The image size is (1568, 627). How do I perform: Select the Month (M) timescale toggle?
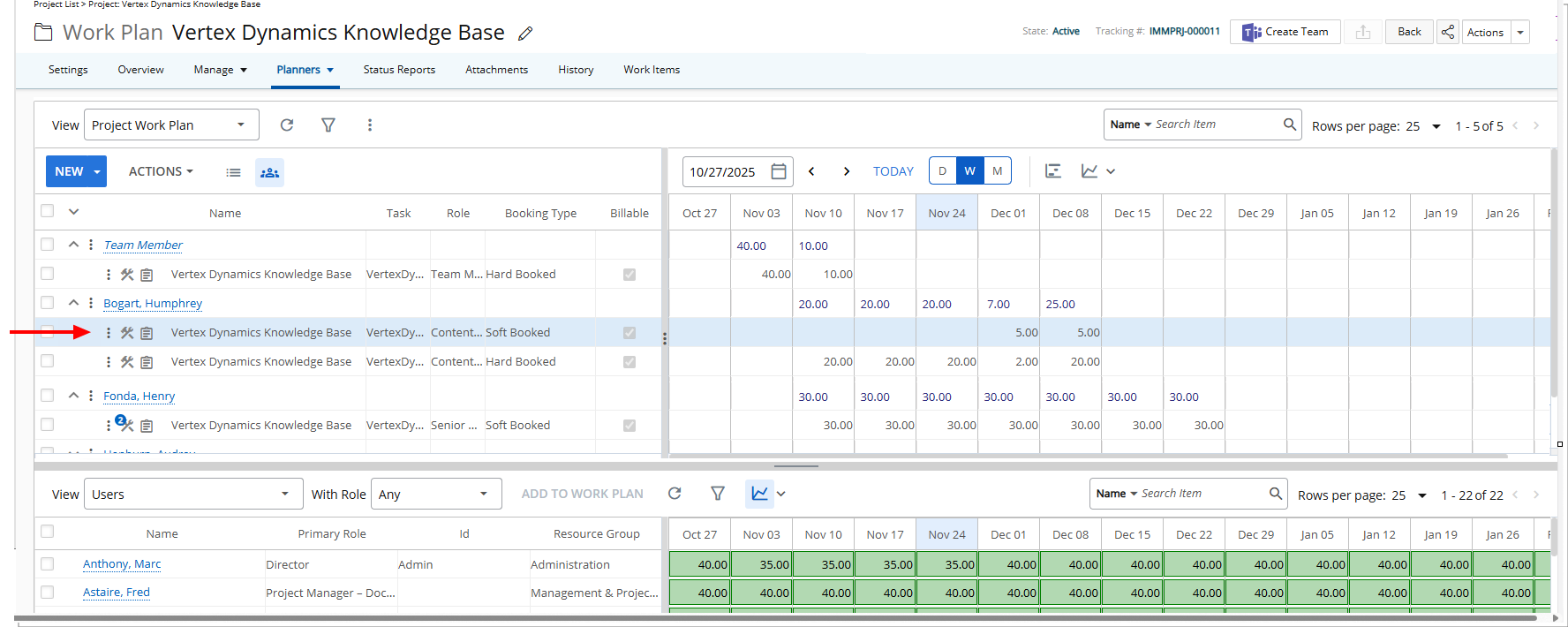point(997,171)
